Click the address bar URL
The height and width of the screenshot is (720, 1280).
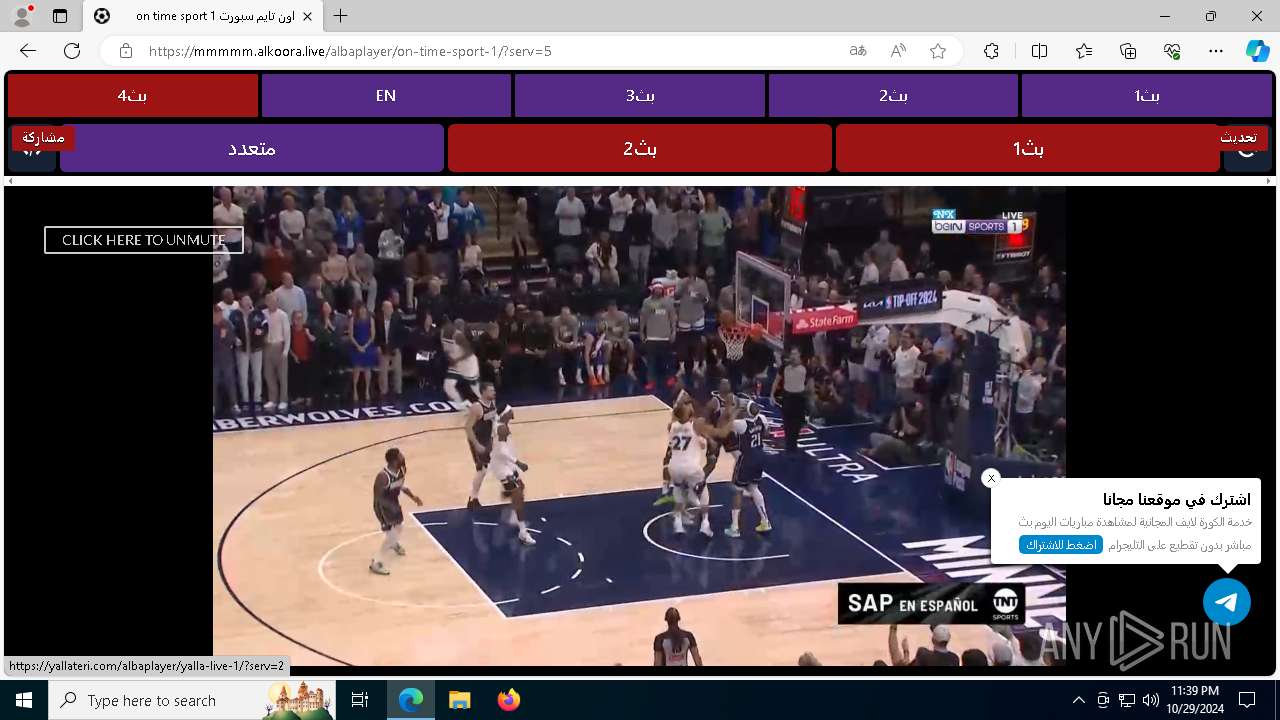click(350, 51)
